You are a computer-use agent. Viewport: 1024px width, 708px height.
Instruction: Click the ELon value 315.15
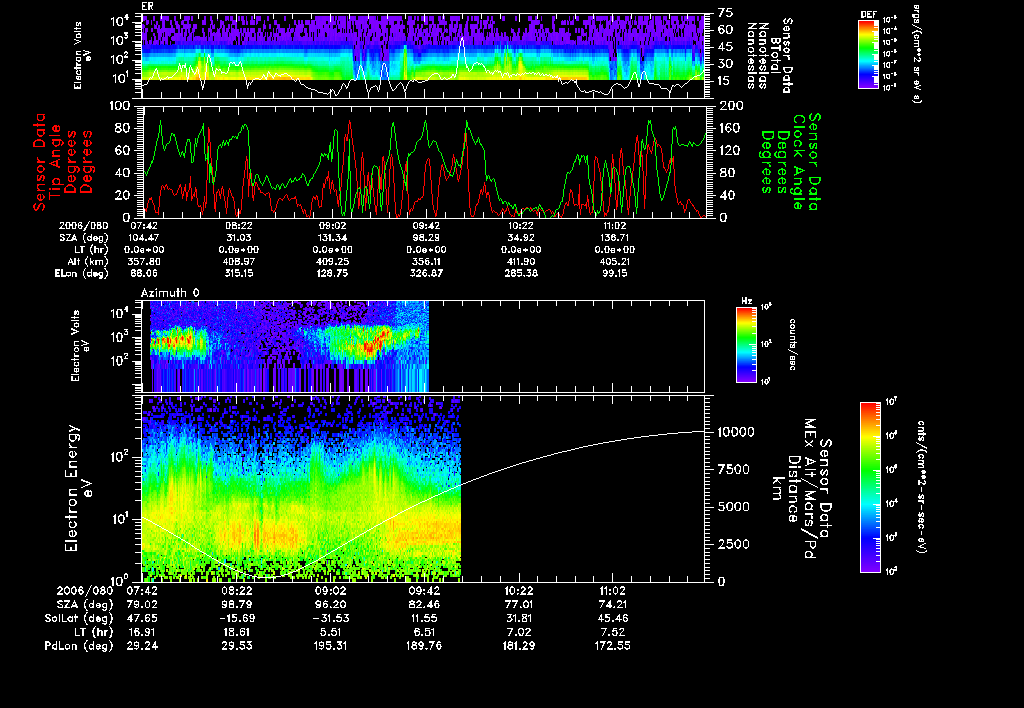click(x=239, y=274)
